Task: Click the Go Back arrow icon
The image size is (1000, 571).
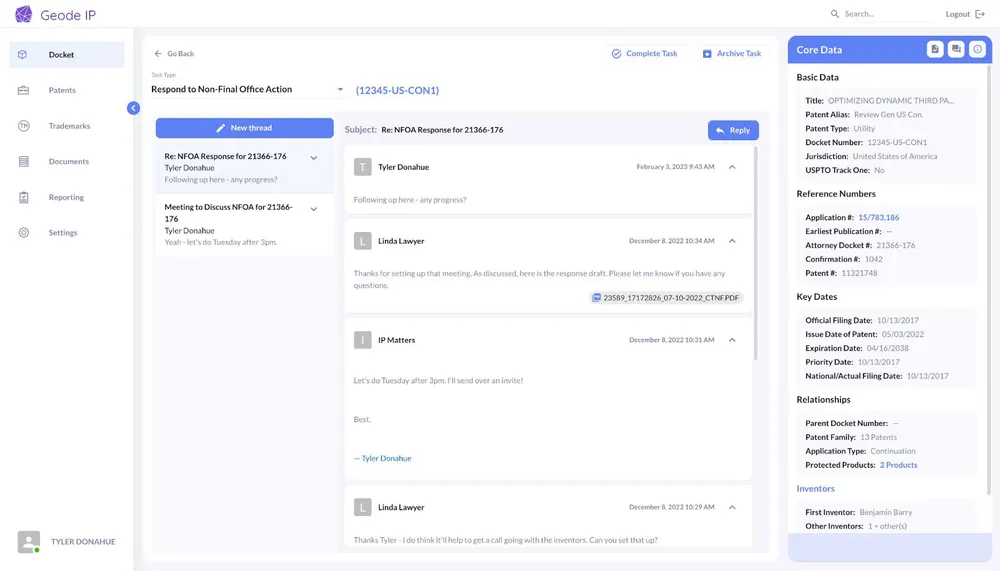Action: 158,54
